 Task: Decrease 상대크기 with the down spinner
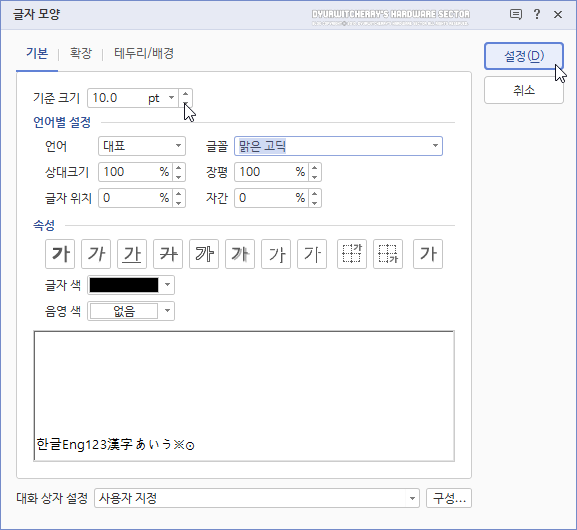[x=179, y=177]
